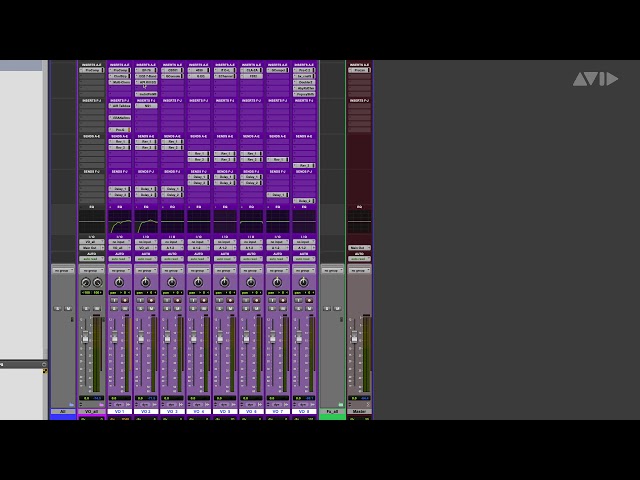Adjust the VO 5 pan knob

click(224, 282)
